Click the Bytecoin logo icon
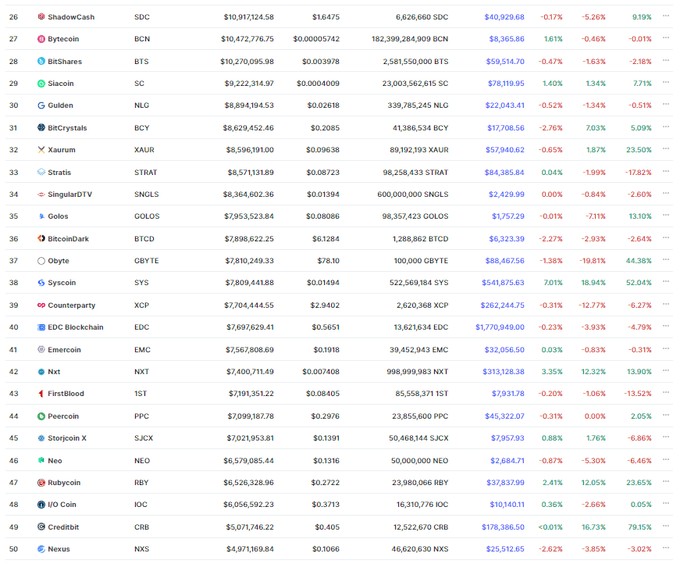The height and width of the screenshot is (564, 680). pos(41,39)
